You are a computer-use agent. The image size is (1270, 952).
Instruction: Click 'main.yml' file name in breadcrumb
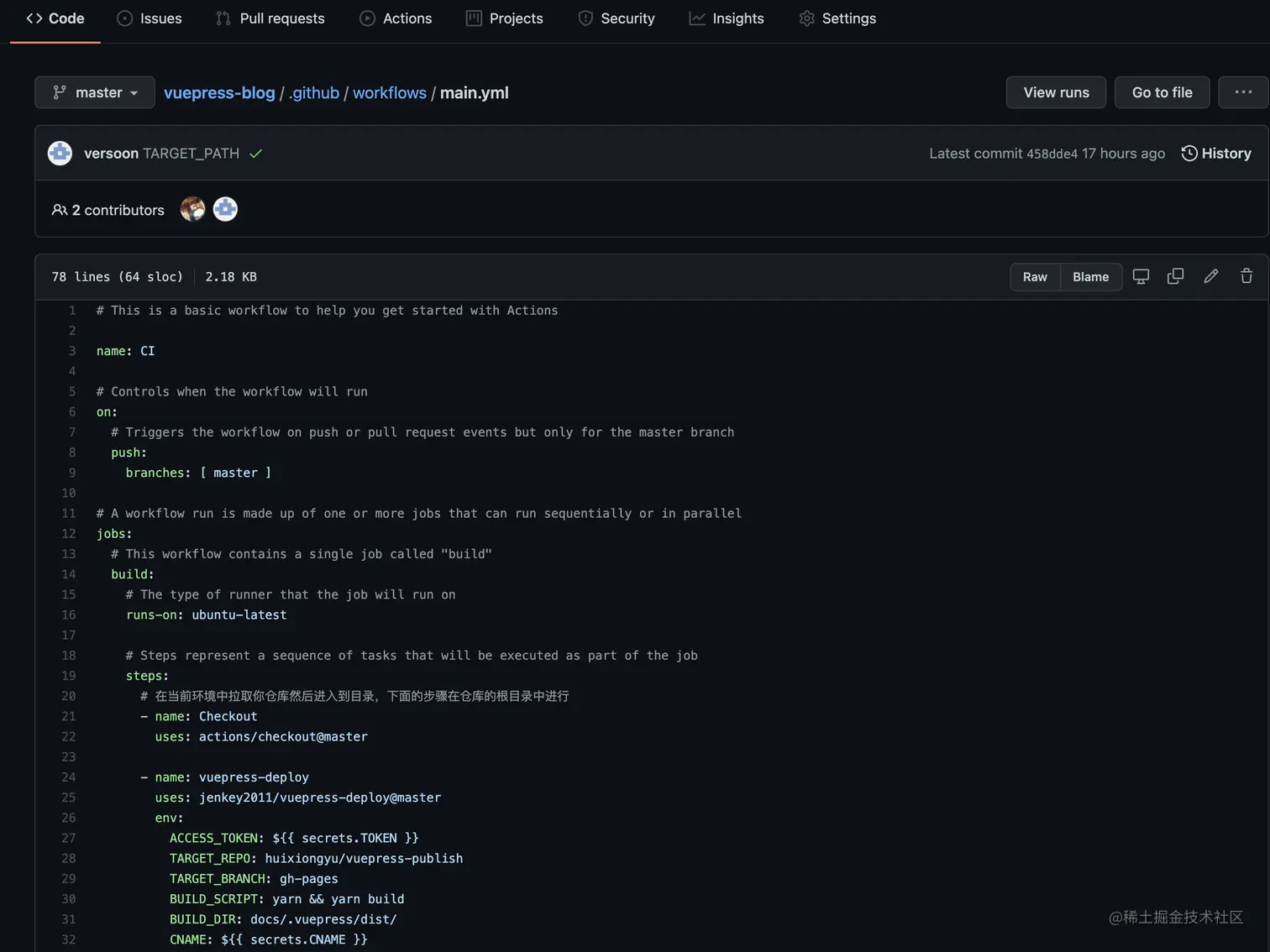[475, 92]
